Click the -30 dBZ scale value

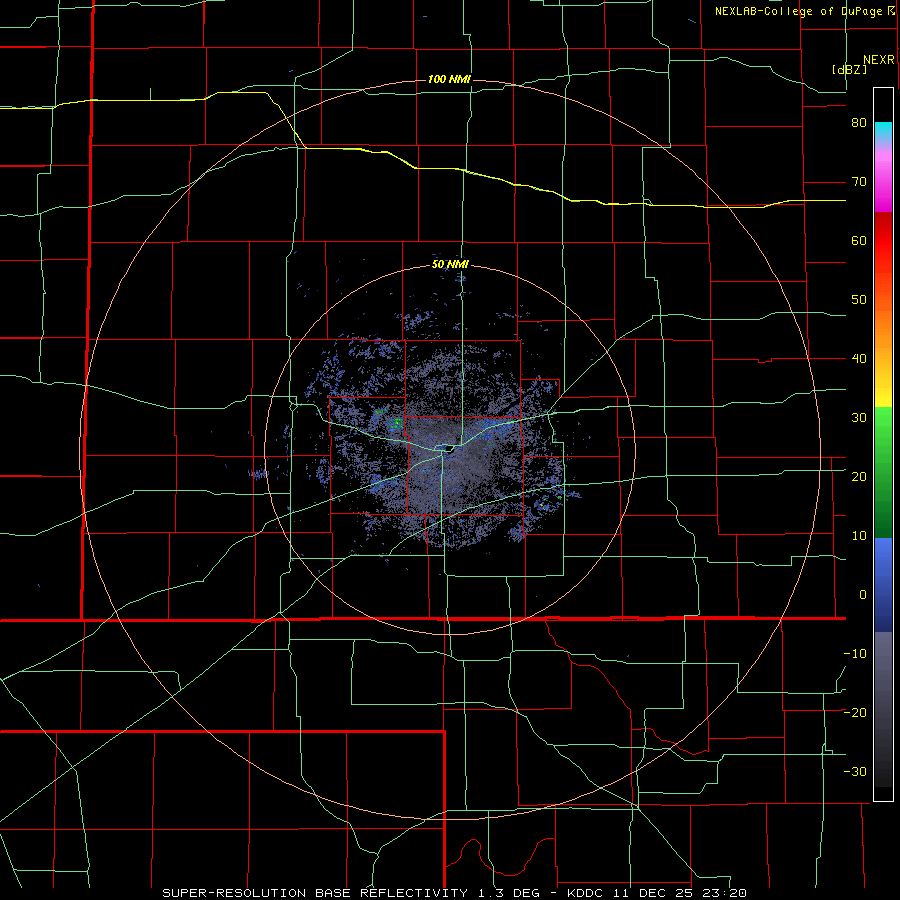pyautogui.click(x=855, y=771)
